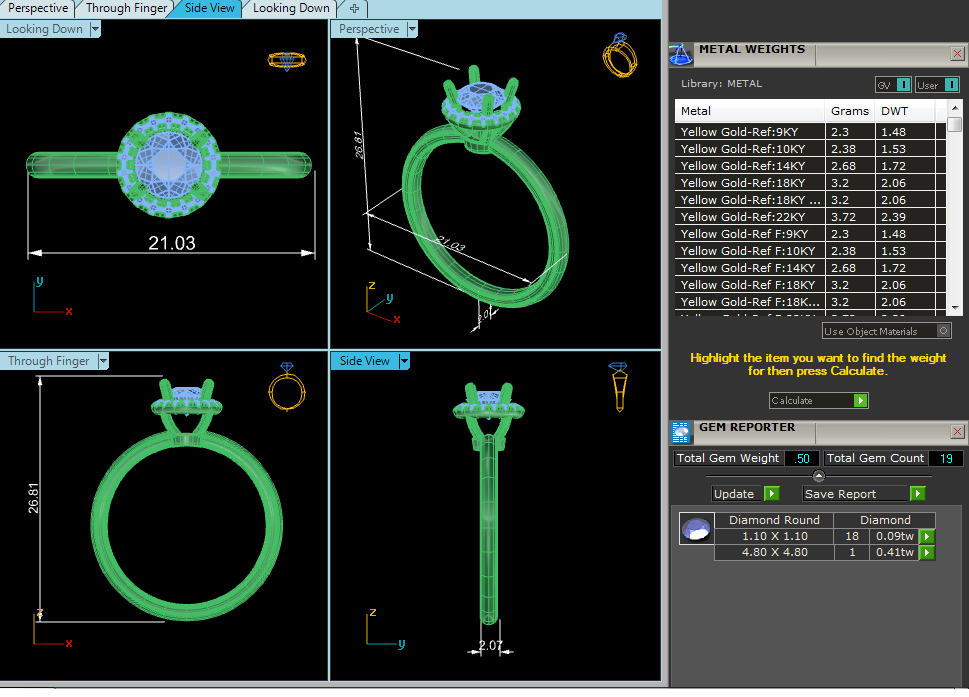Screen dimensions: 969x697
Task: Switch to the Side View tab
Action: [x=209, y=8]
